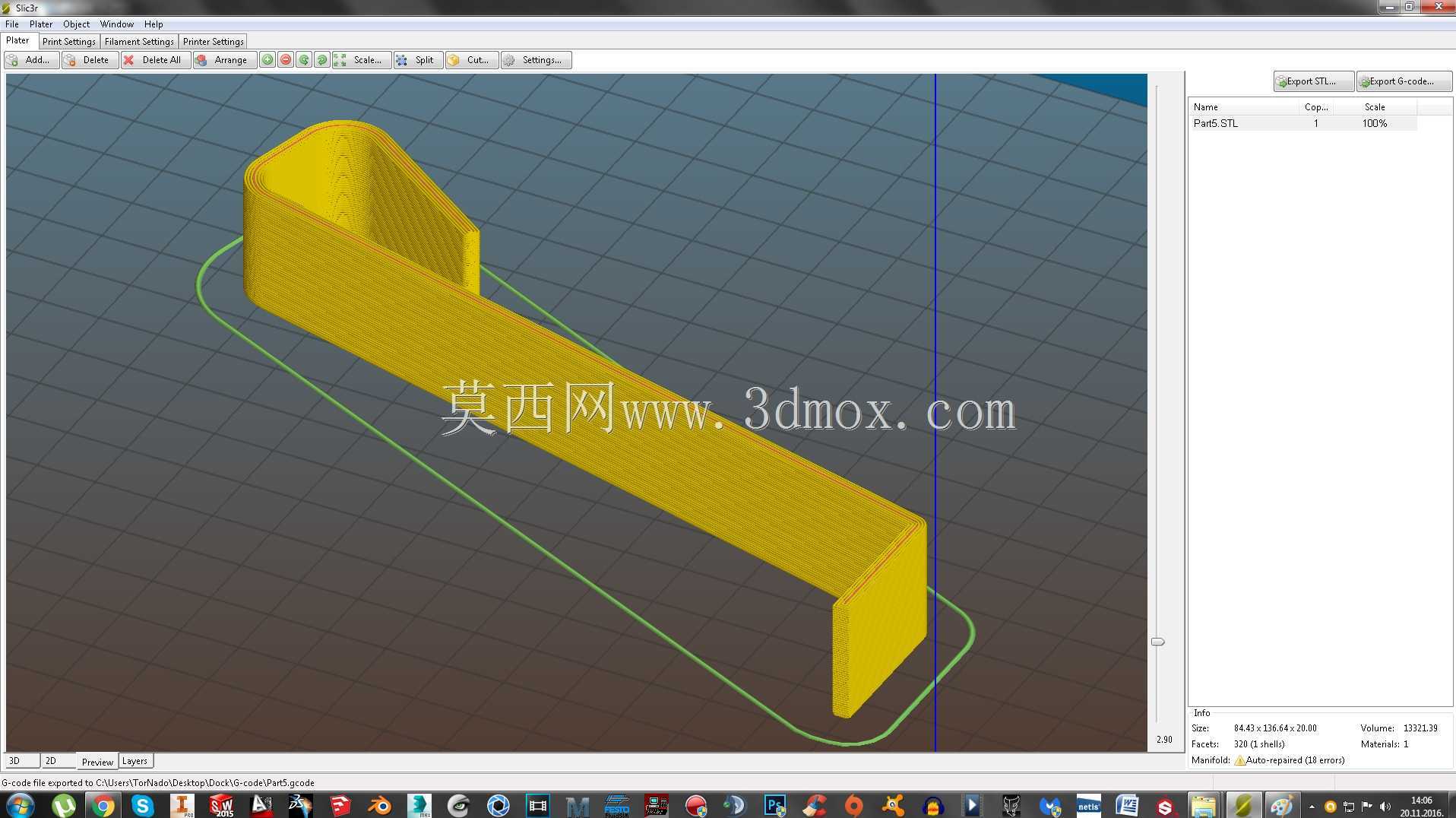Open Paint from the taskbar
The image size is (1456, 818).
click(x=1282, y=806)
